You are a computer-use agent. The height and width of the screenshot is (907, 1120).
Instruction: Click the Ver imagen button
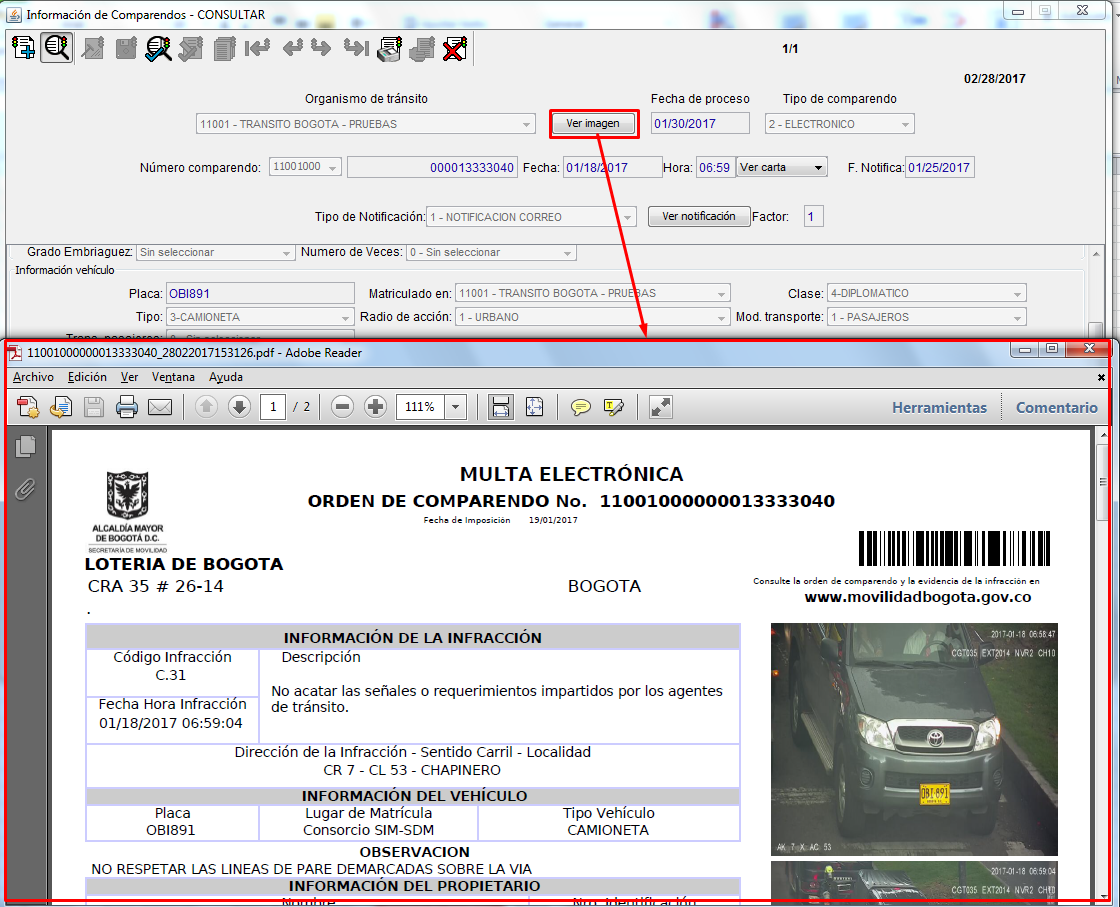tap(593, 124)
